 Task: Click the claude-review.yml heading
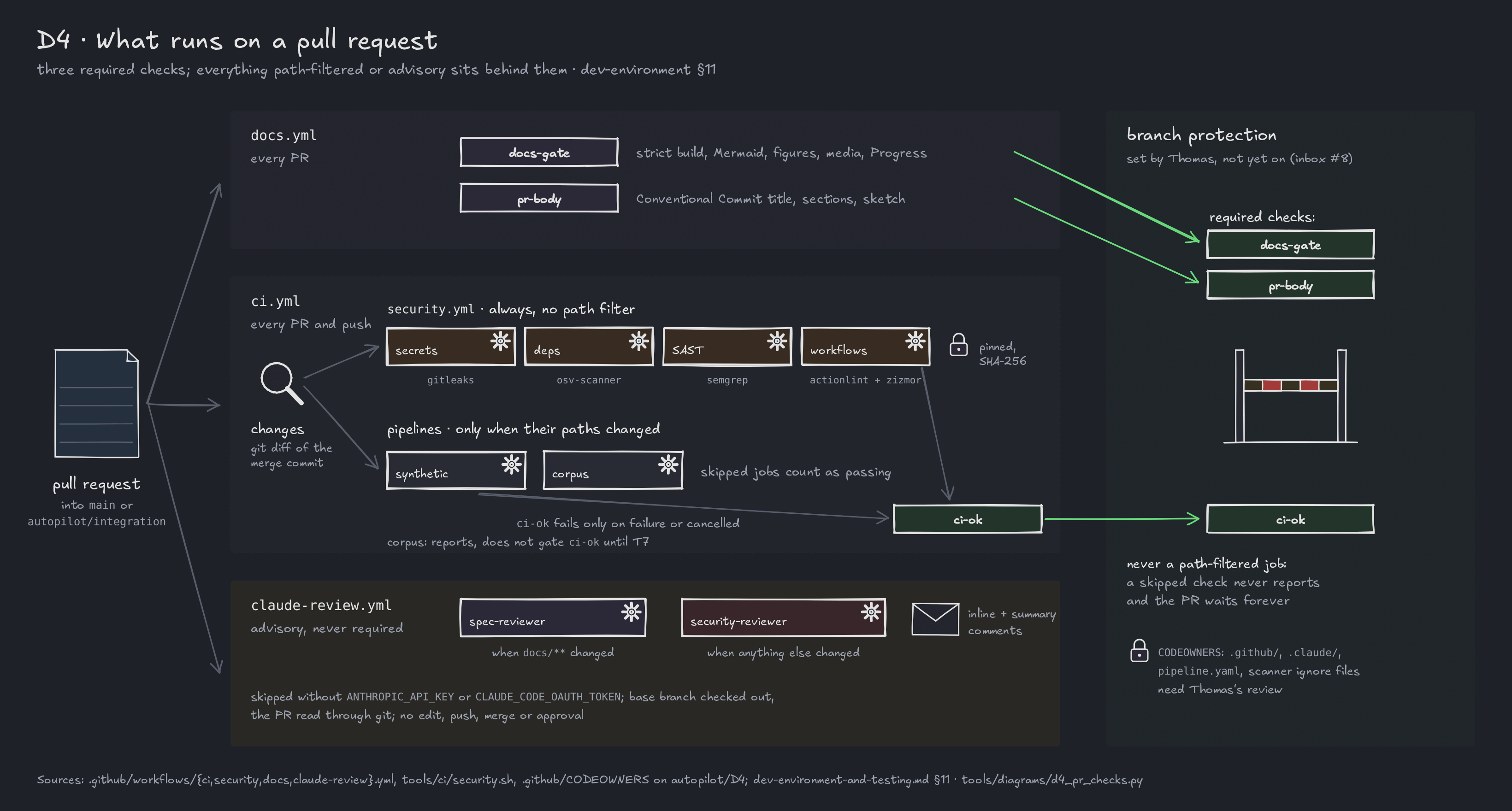click(321, 605)
